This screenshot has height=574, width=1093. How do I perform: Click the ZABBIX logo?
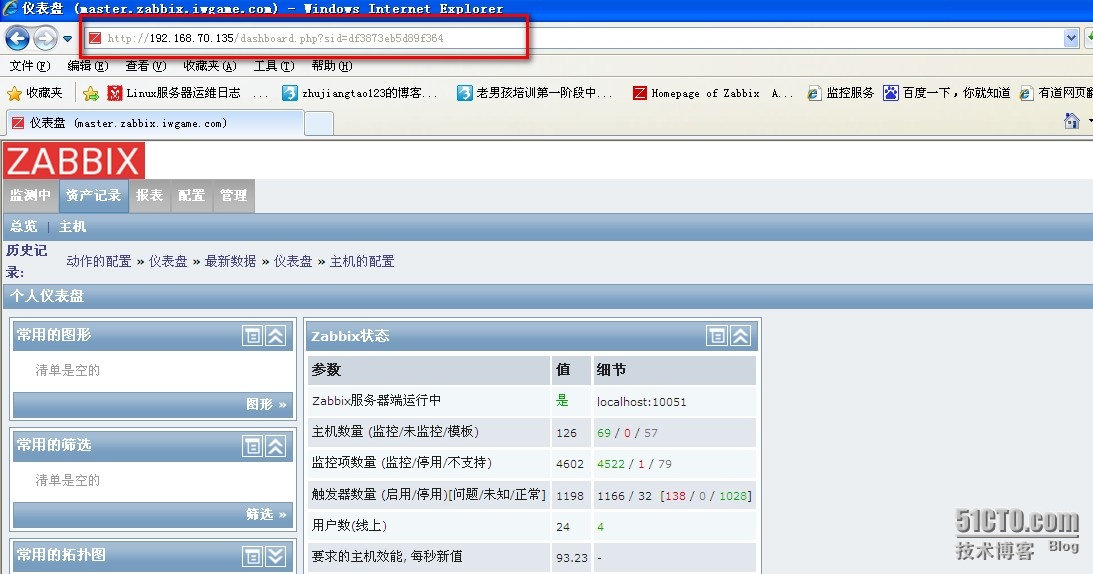(x=74, y=161)
